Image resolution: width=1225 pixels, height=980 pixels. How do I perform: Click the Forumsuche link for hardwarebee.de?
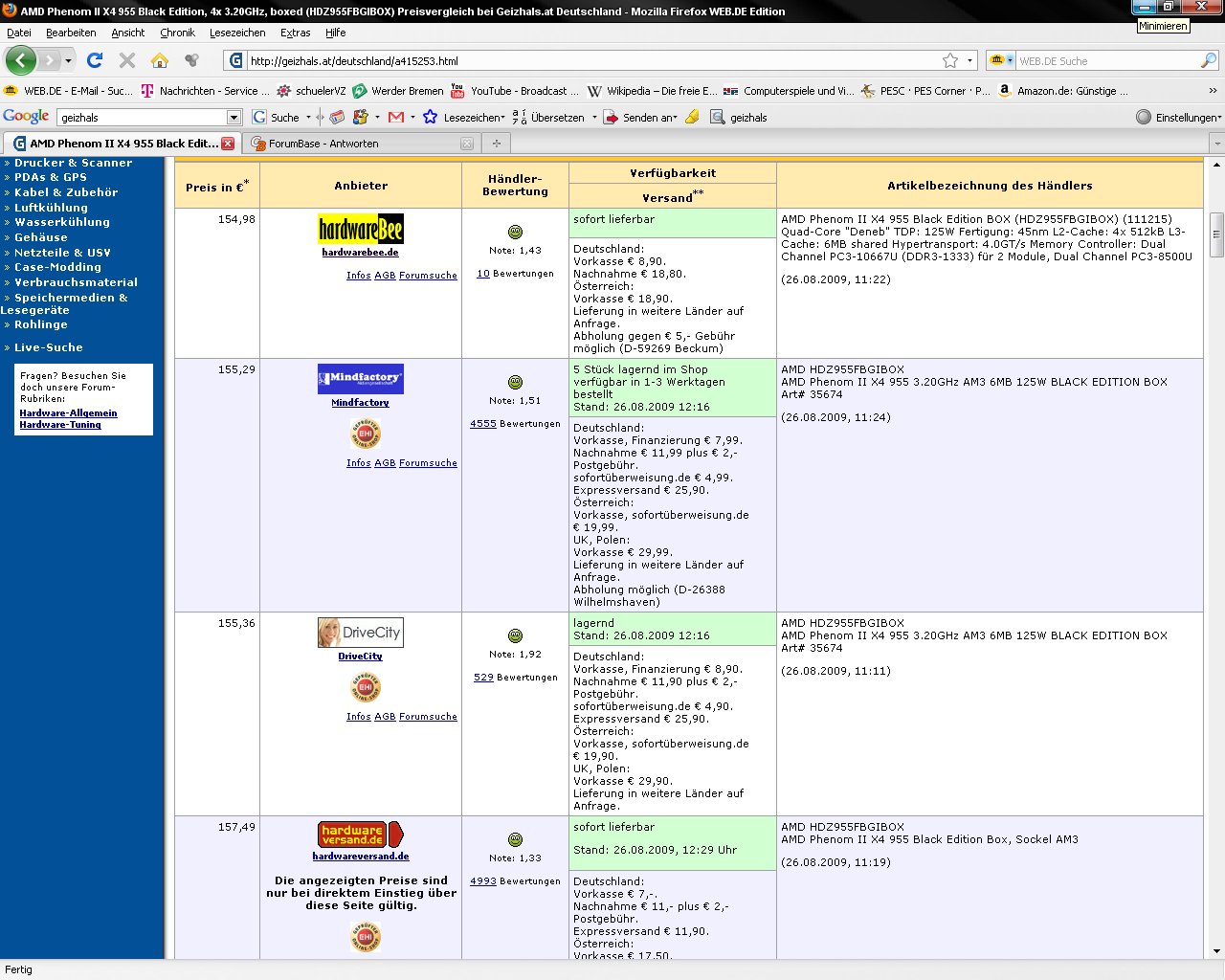(x=428, y=275)
